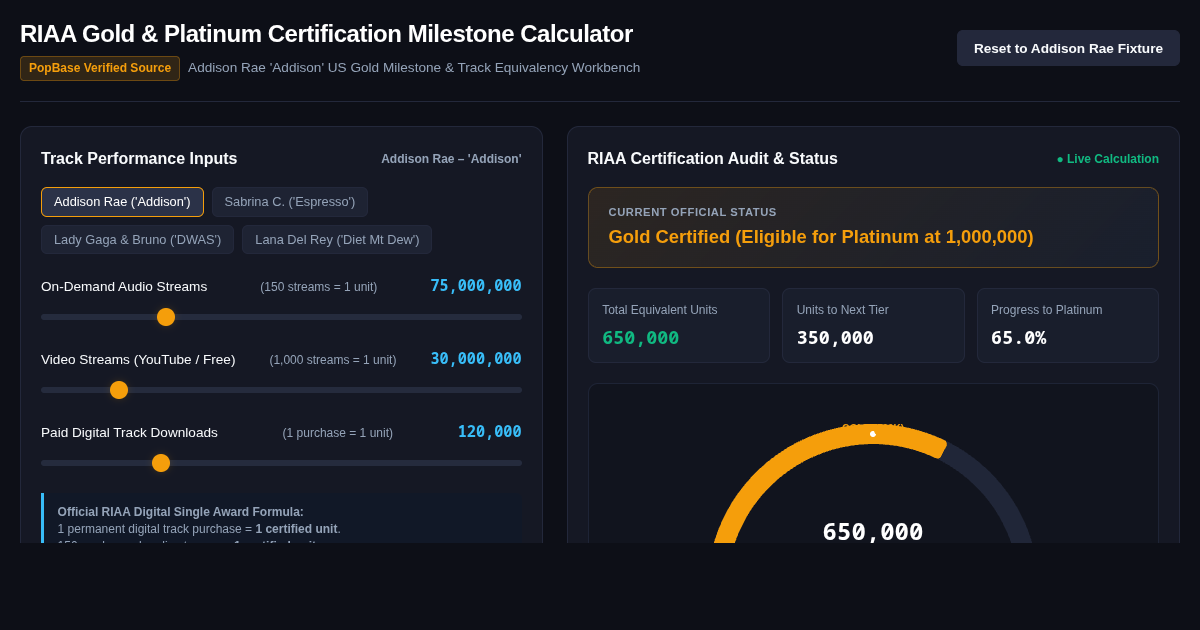
Task: Click the On-Demand Audio Streams slider handle
Action: click(x=166, y=317)
